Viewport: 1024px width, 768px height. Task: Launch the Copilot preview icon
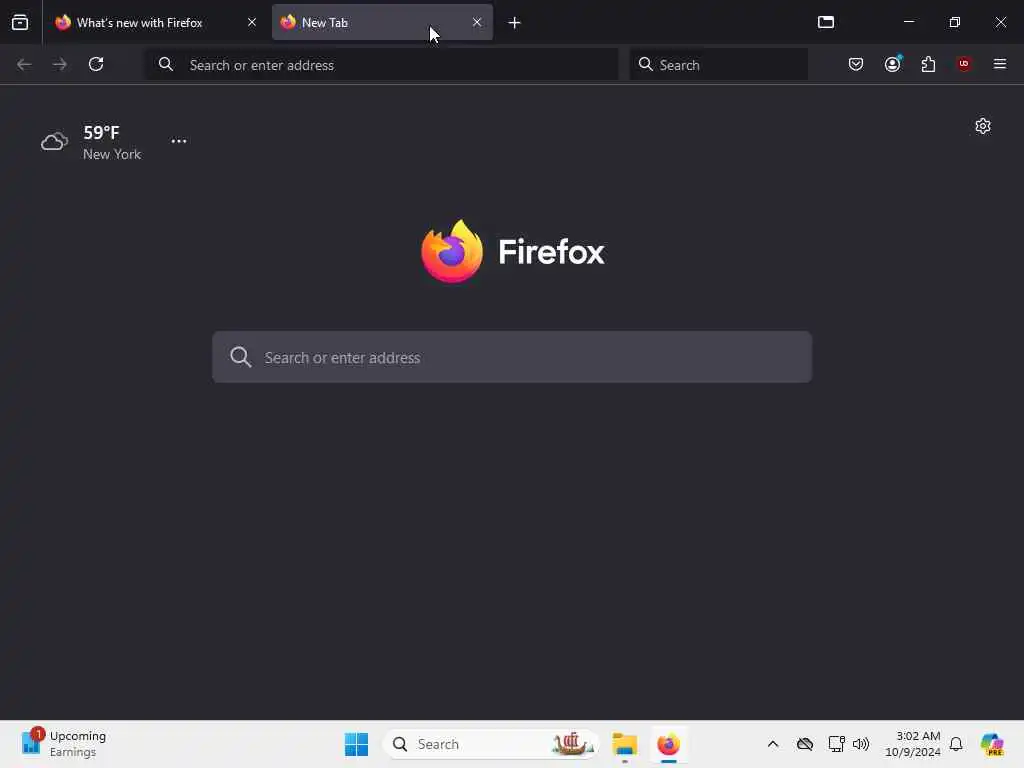[992, 744]
